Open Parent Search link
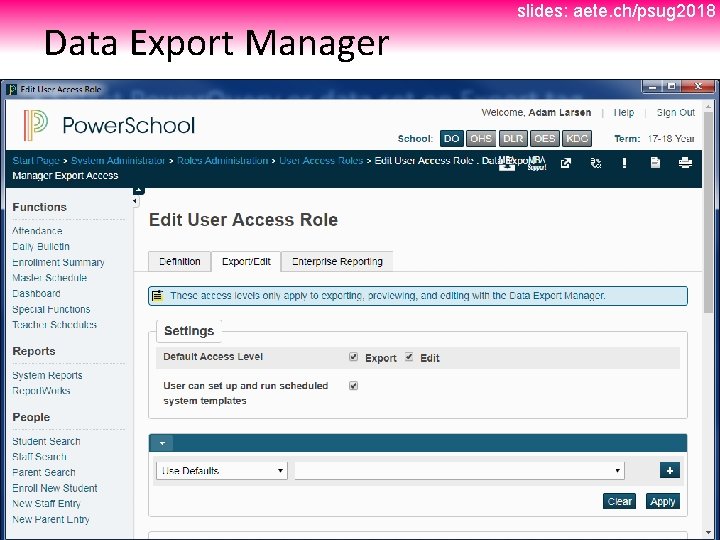The height and width of the screenshot is (540, 720). 44,472
